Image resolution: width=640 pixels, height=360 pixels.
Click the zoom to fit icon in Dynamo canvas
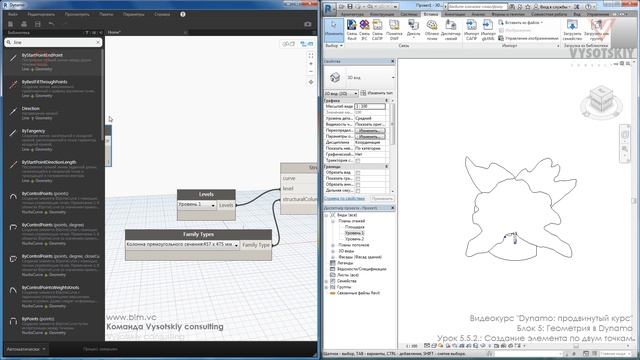(x=311, y=56)
